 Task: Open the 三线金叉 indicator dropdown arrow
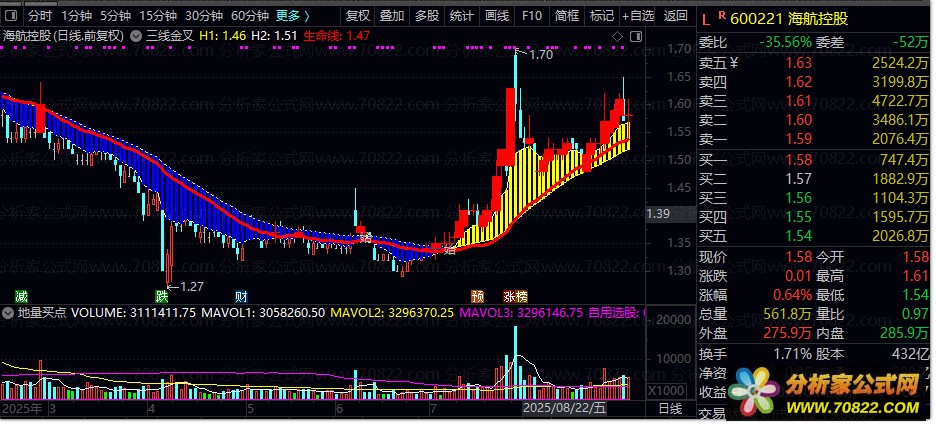click(136, 36)
